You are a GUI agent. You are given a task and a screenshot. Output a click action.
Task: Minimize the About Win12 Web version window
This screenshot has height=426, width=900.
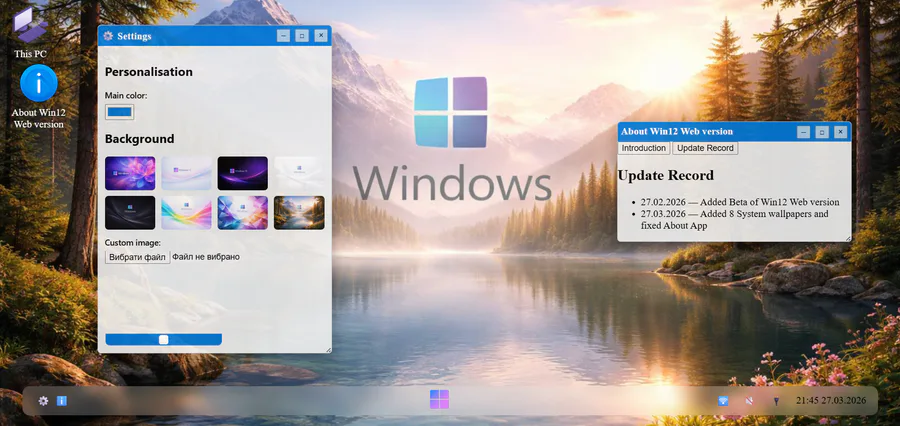804,132
